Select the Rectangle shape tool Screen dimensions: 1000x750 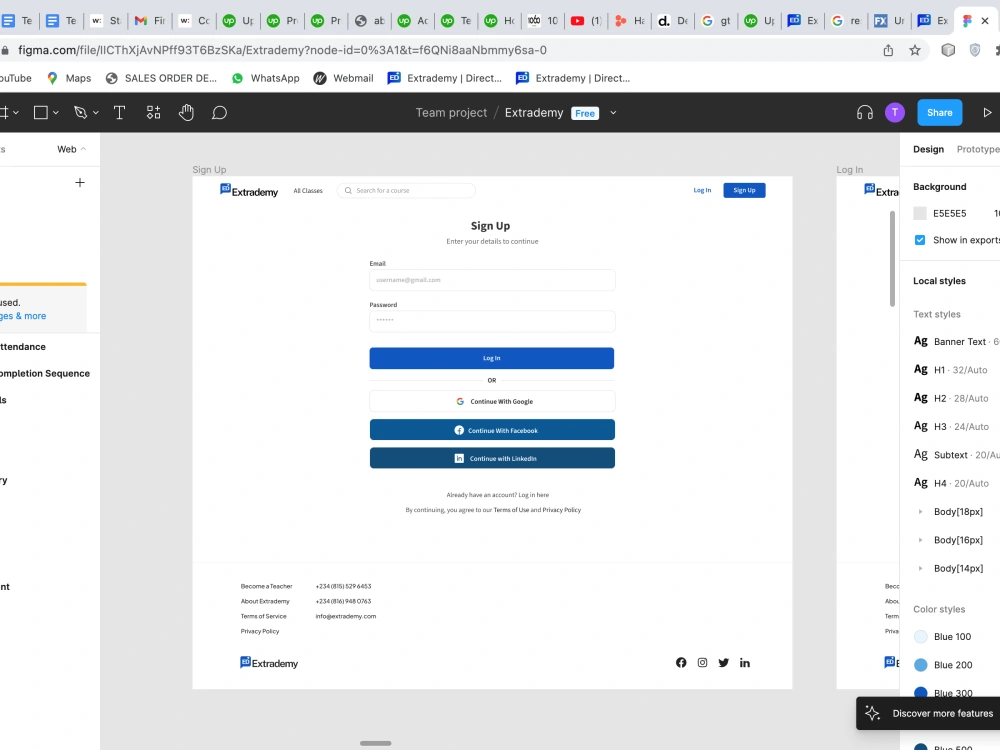(x=42, y=112)
